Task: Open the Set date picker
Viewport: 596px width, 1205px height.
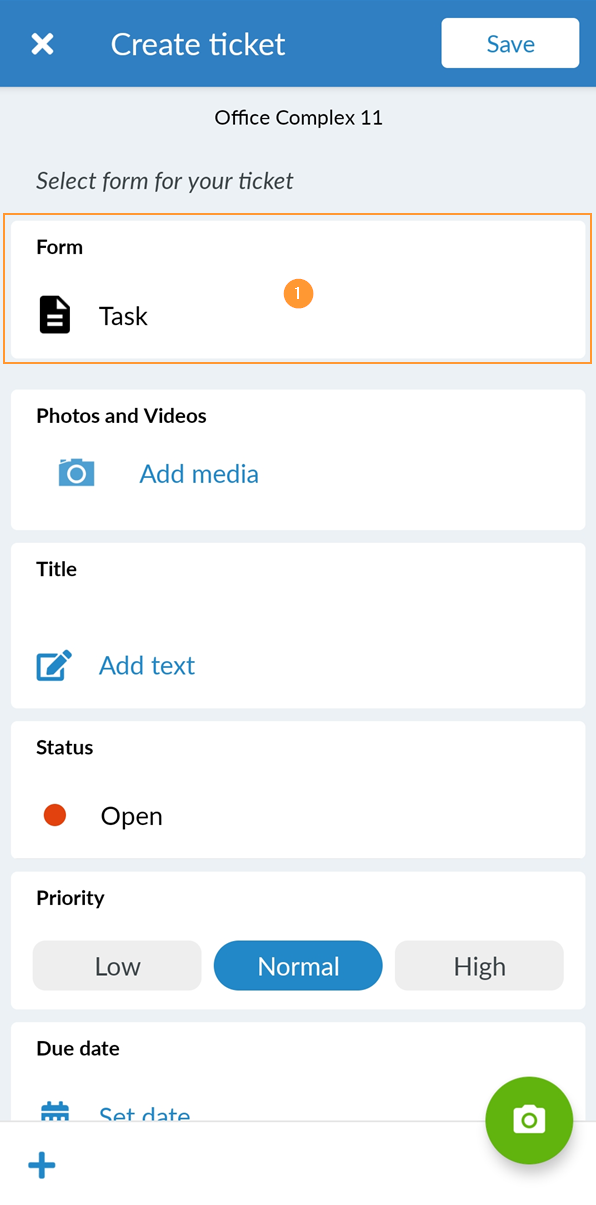Action: coord(144,1112)
